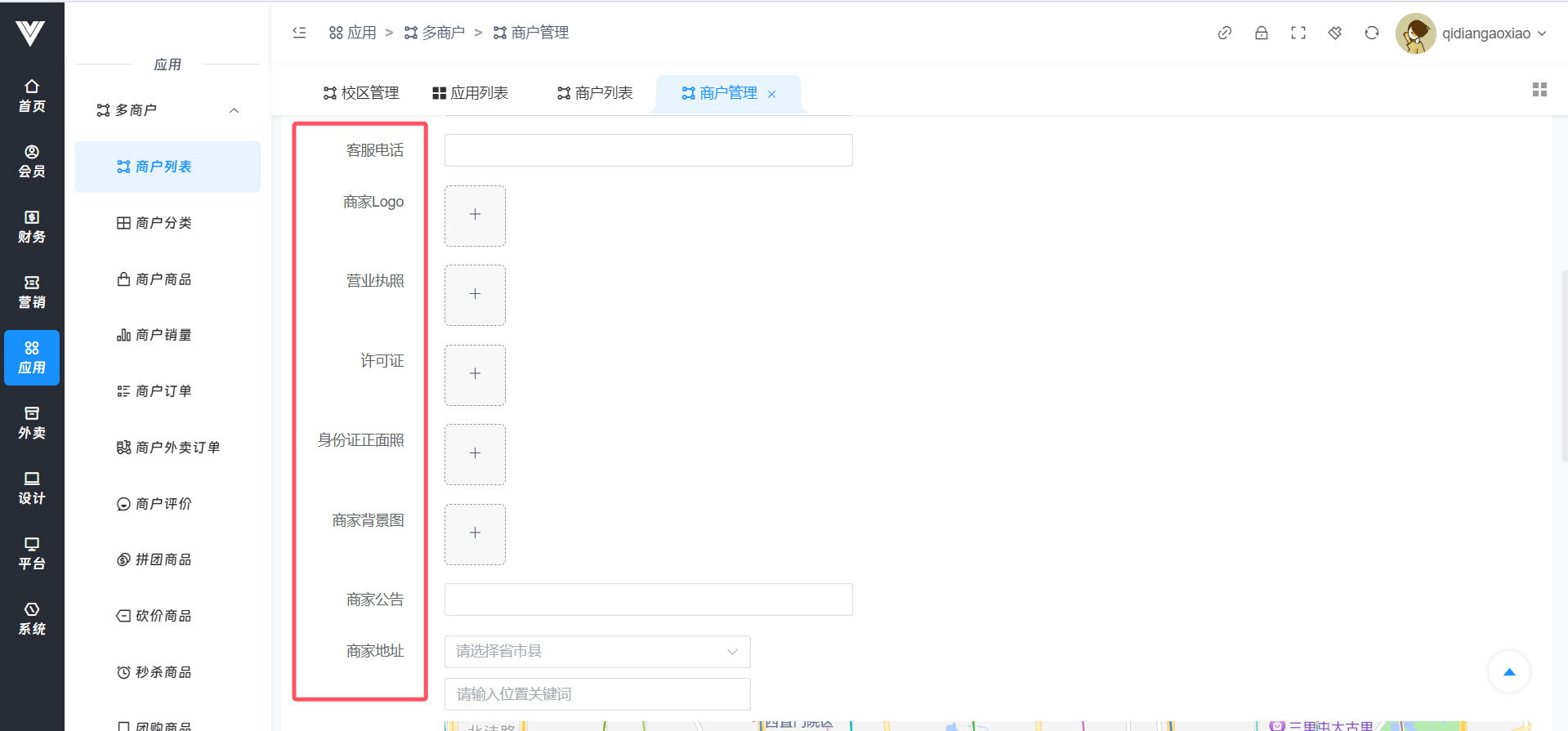Add a 营业执照 image
Image resolution: width=1568 pixels, height=731 pixels.
(x=475, y=295)
